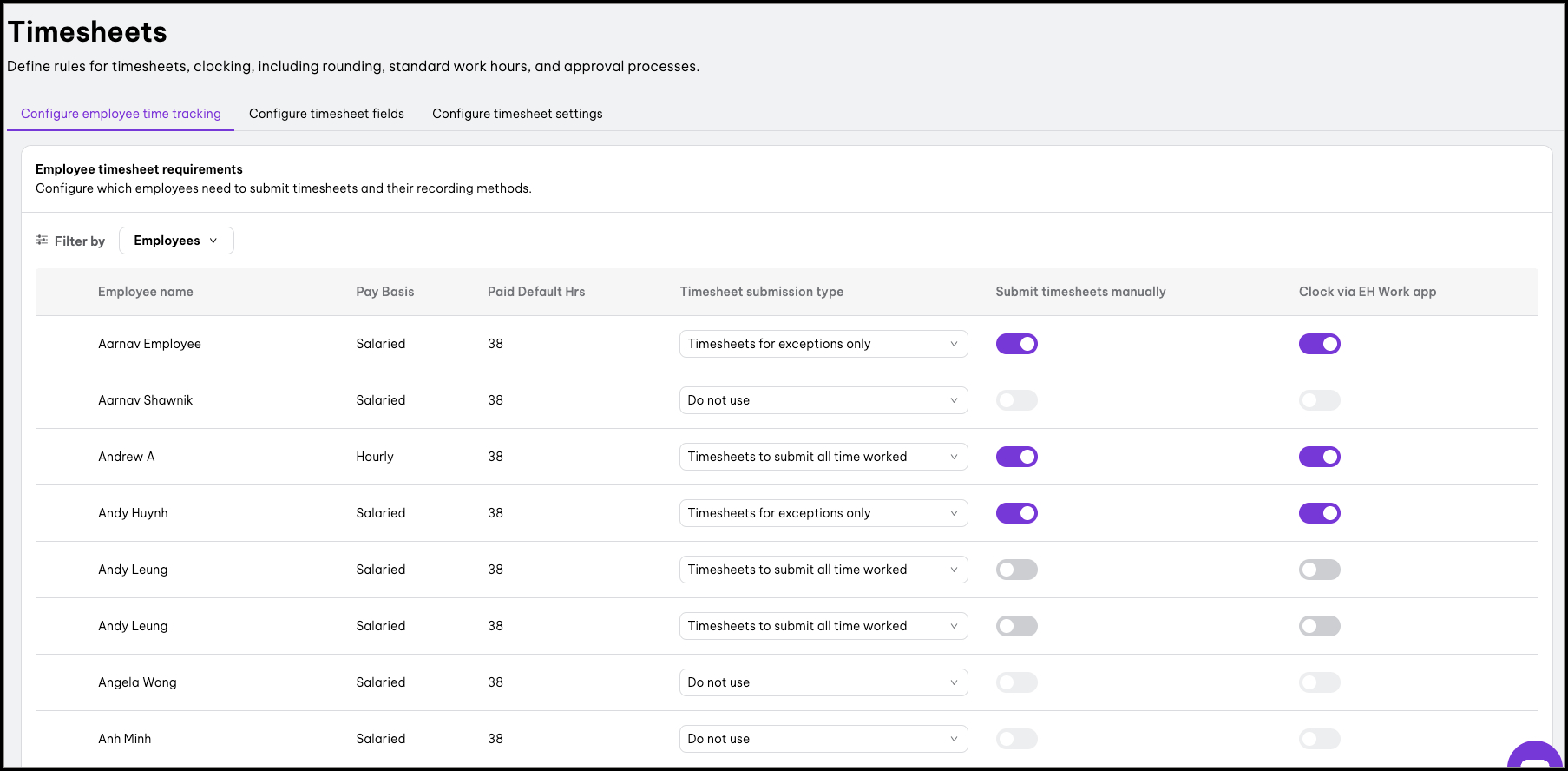The width and height of the screenshot is (1568, 771).
Task: Turn off EH Work app clocking for Andrew A
Action: 1320,457
